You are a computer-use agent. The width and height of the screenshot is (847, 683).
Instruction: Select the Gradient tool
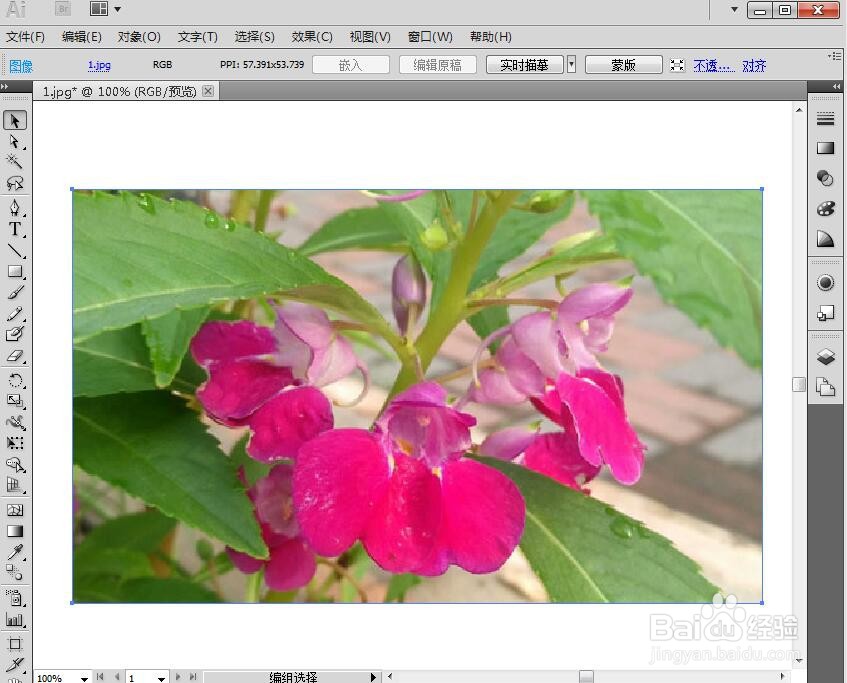tap(15, 531)
